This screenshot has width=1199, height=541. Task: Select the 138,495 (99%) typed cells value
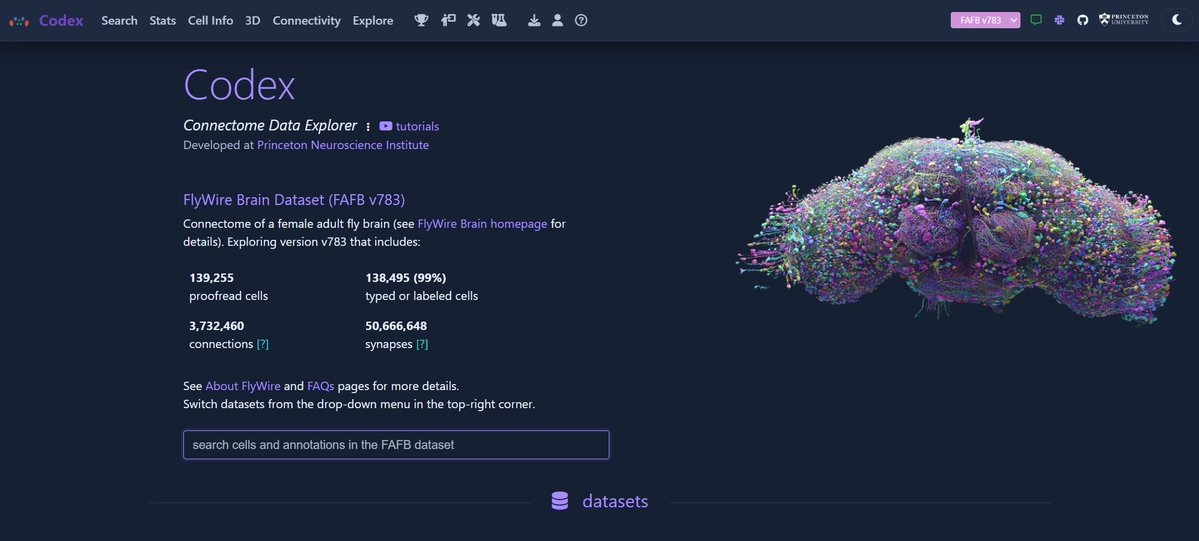(x=405, y=278)
